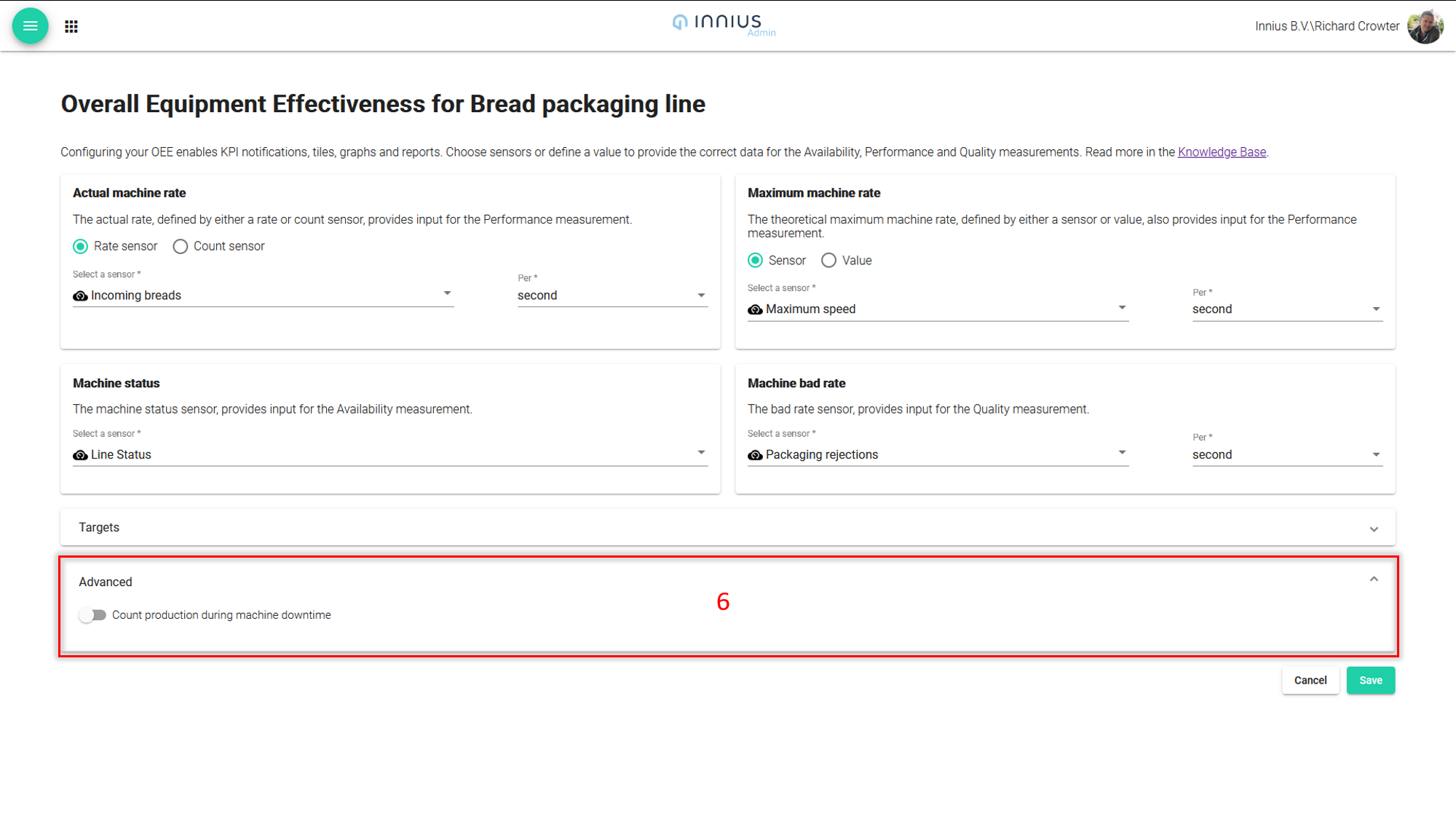The height and width of the screenshot is (819, 1456).
Task: Click the Innius B.V.\Richard Crowter user name
Action: tap(1327, 26)
